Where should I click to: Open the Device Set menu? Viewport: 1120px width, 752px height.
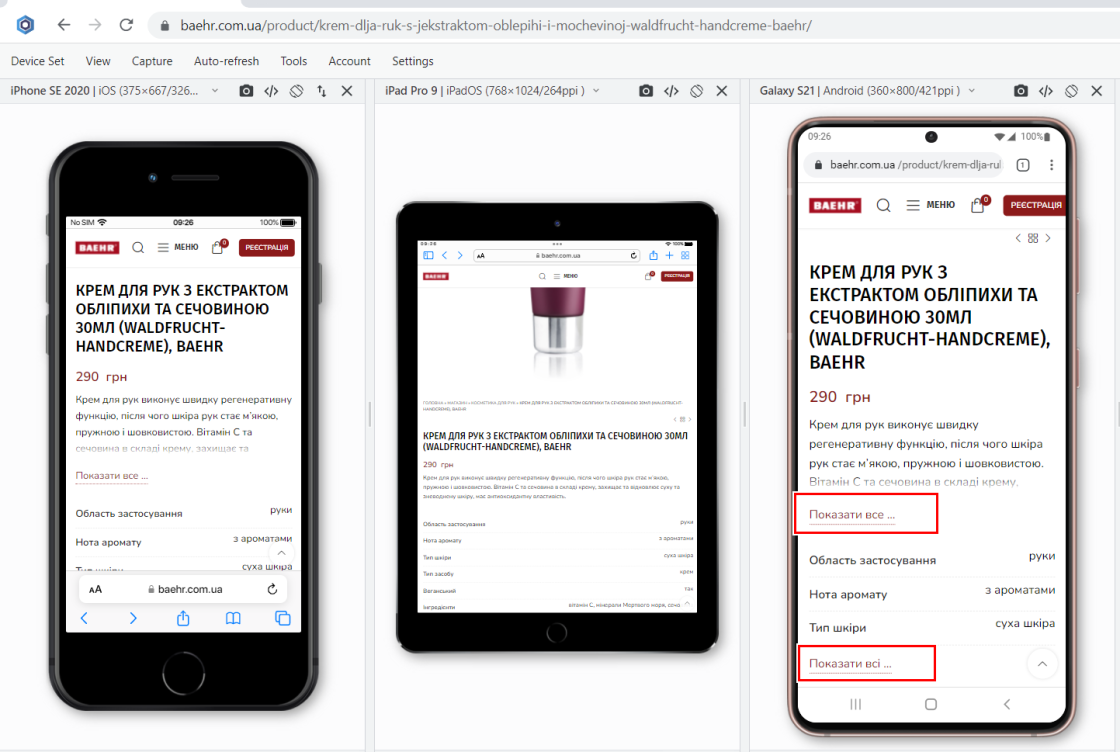tap(37, 61)
